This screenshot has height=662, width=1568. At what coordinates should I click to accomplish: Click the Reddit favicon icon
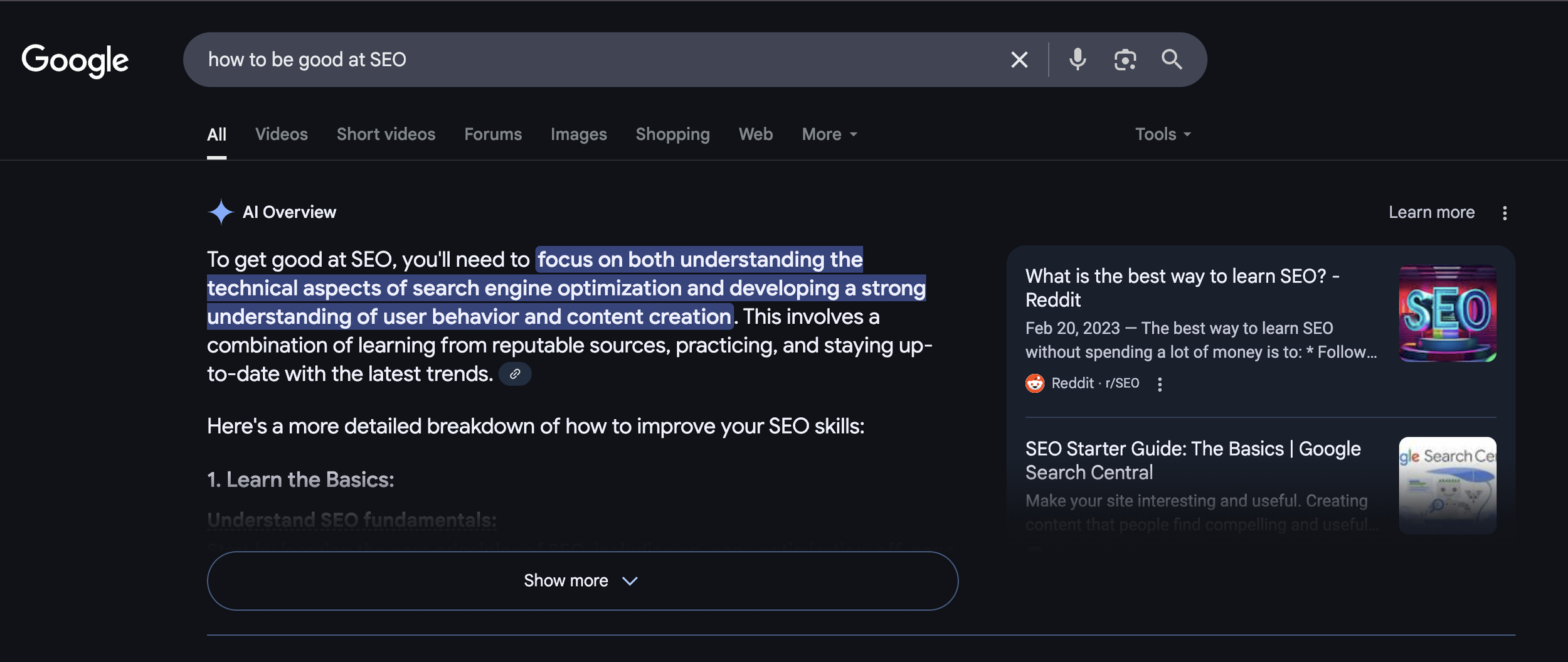pyautogui.click(x=1035, y=383)
